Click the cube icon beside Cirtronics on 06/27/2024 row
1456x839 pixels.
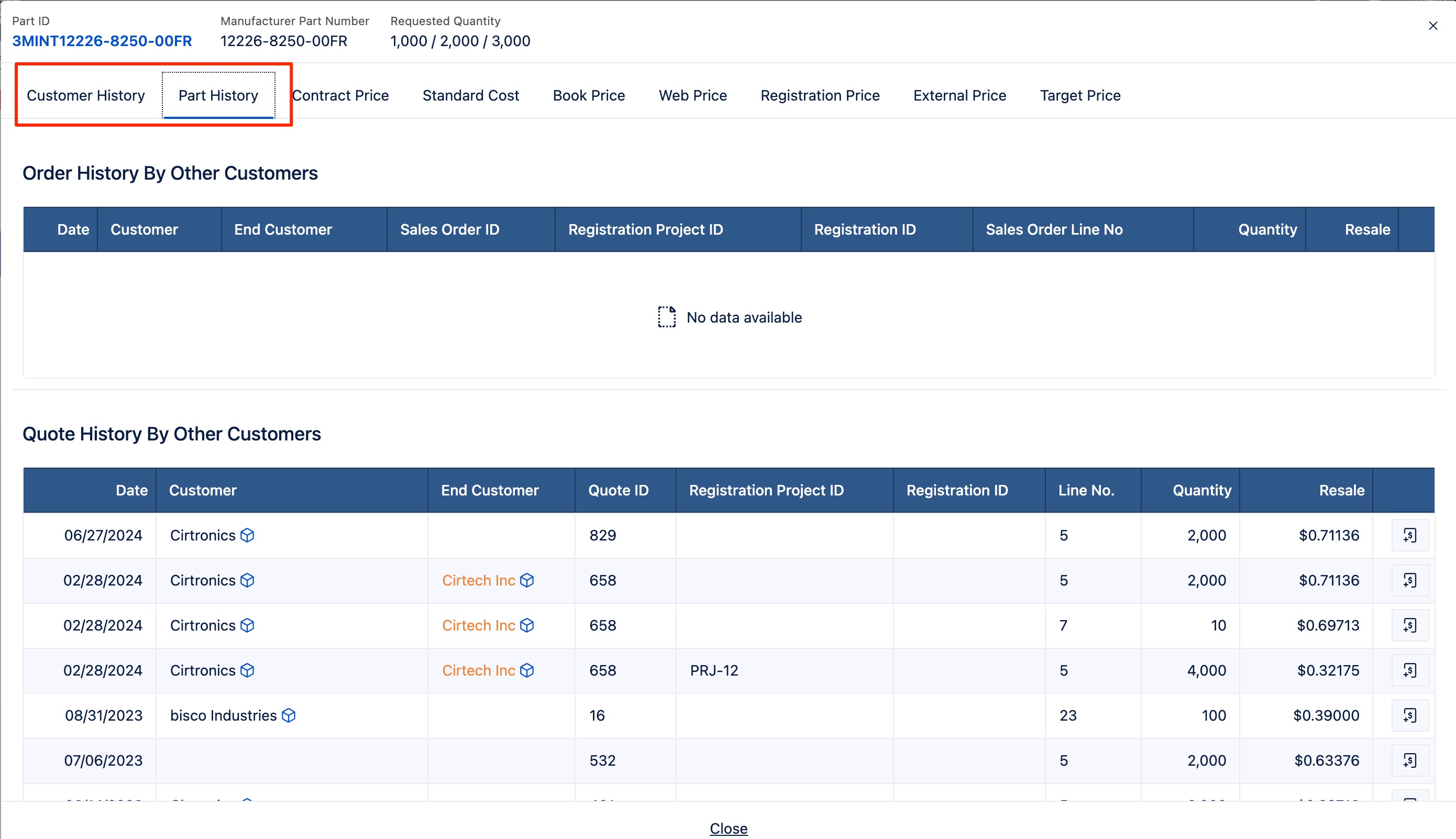coord(247,535)
